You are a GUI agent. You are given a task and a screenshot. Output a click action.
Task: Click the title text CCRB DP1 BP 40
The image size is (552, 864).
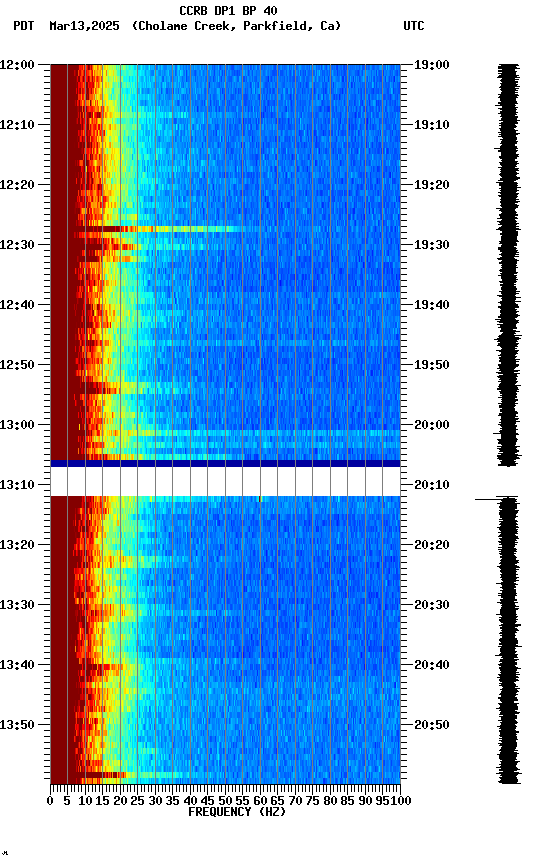coord(228,10)
